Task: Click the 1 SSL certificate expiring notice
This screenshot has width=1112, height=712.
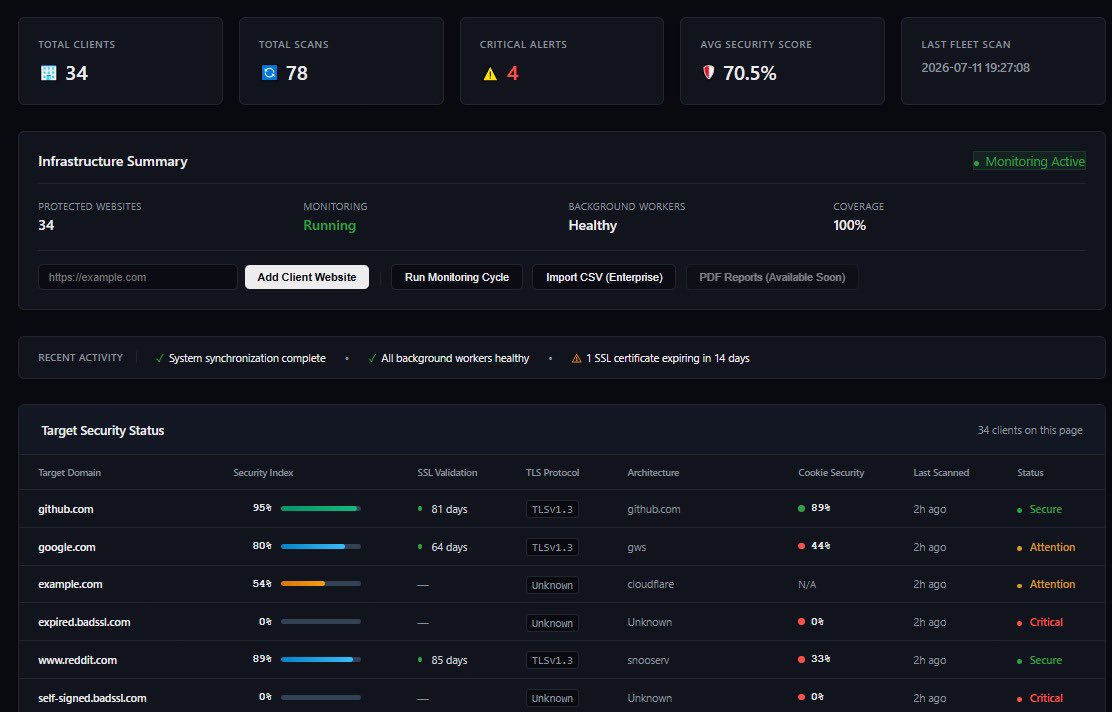Action: [x=667, y=358]
